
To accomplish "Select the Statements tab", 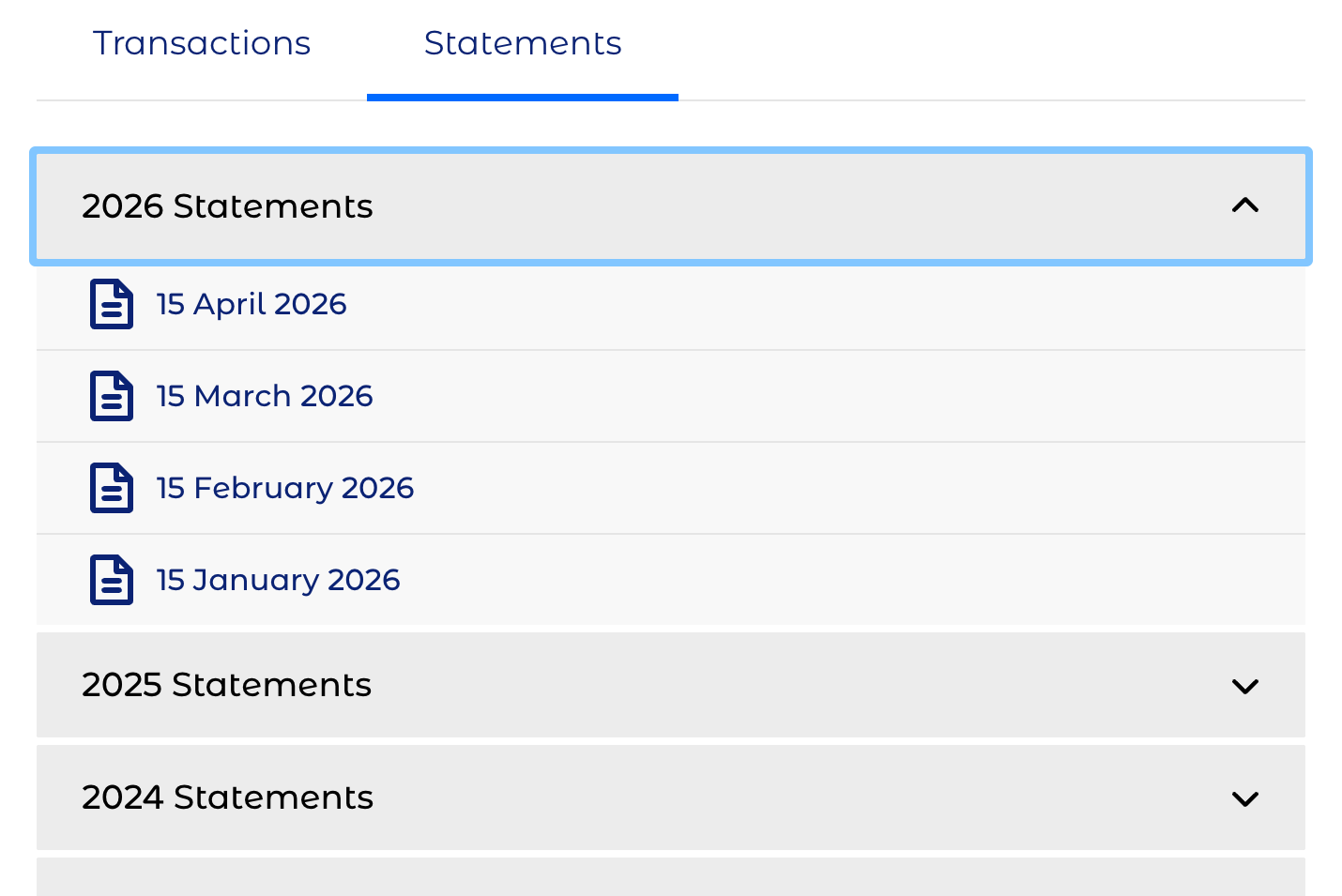I will tap(523, 43).
